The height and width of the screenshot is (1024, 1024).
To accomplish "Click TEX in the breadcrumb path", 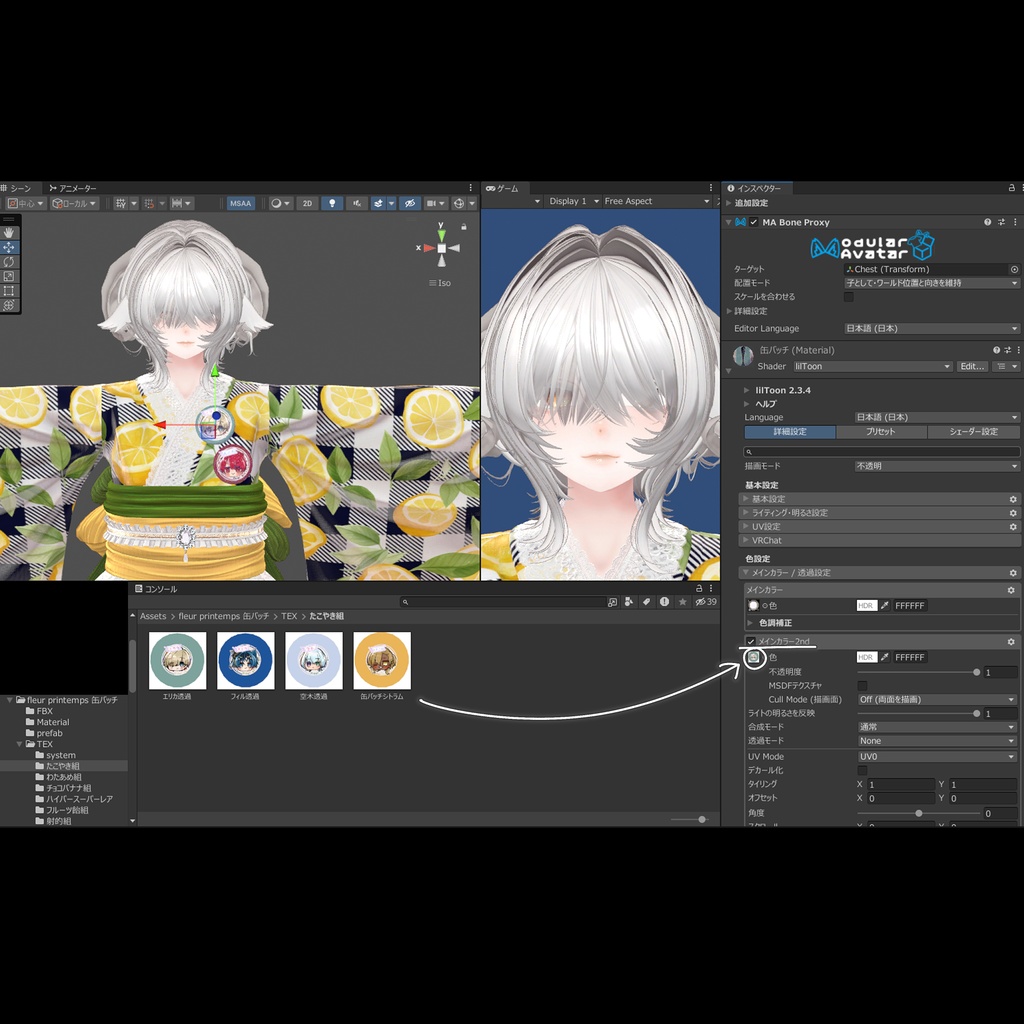I will point(289,616).
